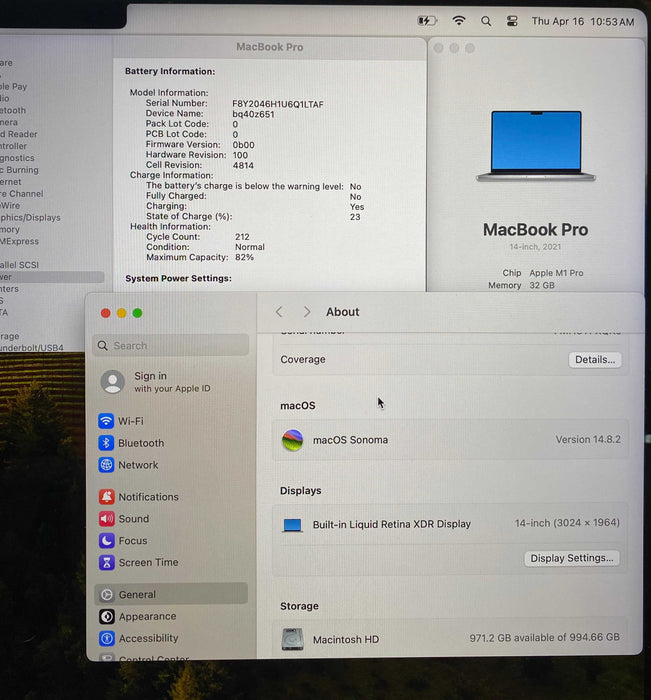Click device name bq40z651
Viewport: 651px width, 700px height.
(253, 114)
